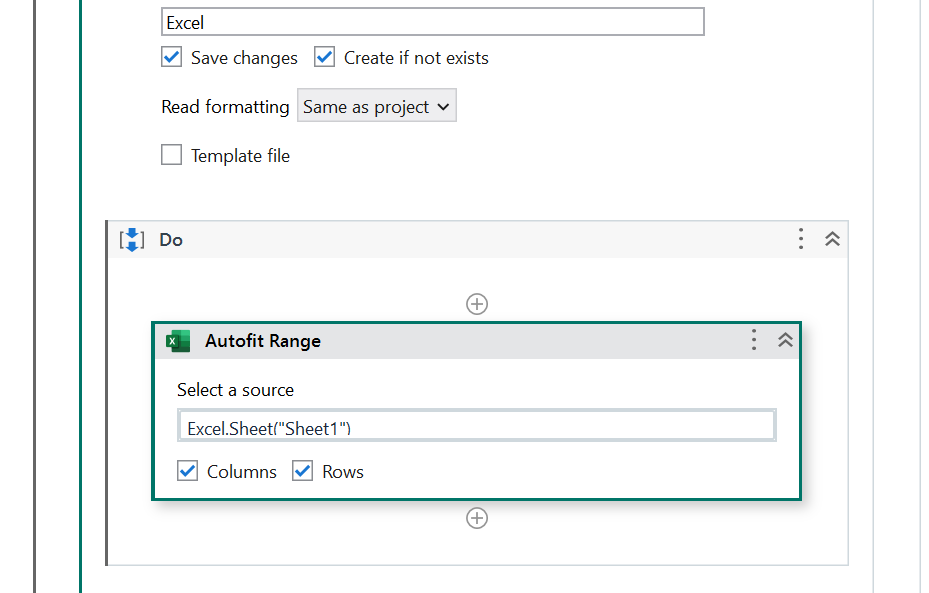929x593 pixels.
Task: Collapse the Do container
Action: point(832,239)
